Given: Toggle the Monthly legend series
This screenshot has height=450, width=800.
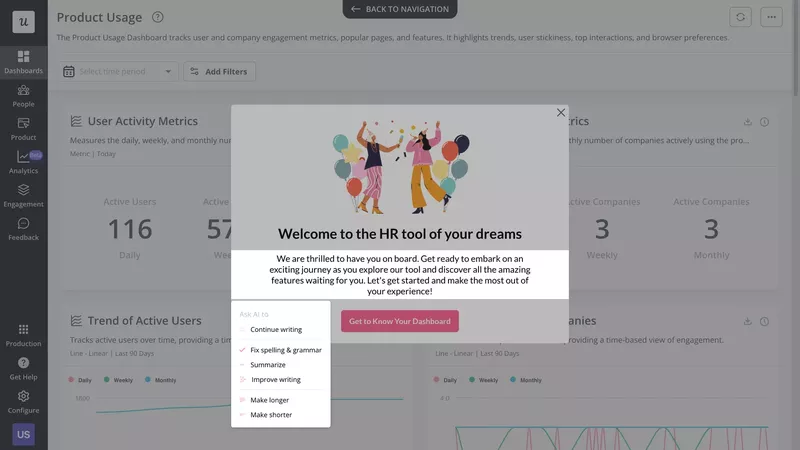Looking at the screenshot, I should click(x=160, y=380).
